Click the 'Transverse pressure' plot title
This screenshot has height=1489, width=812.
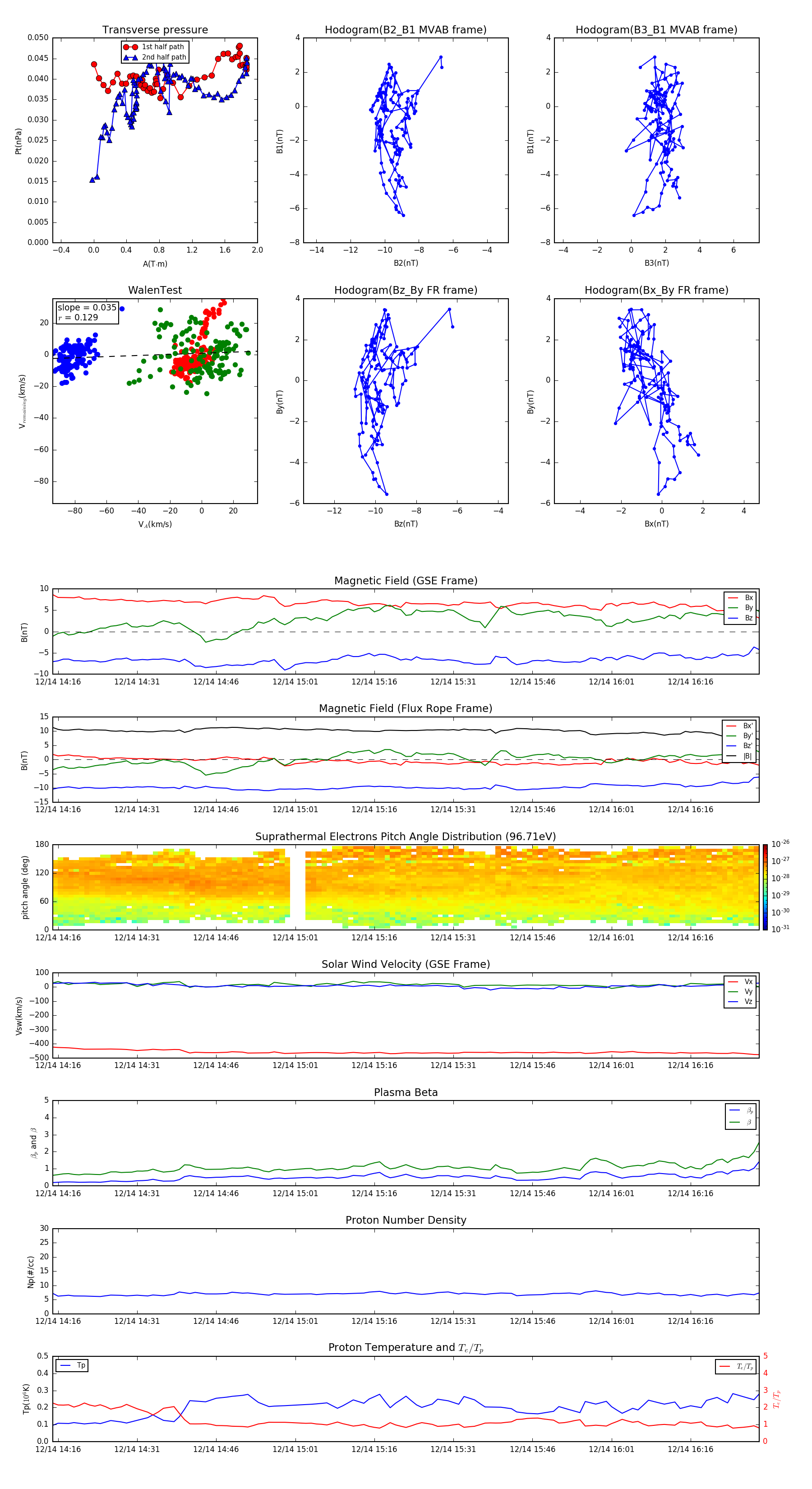click(155, 30)
